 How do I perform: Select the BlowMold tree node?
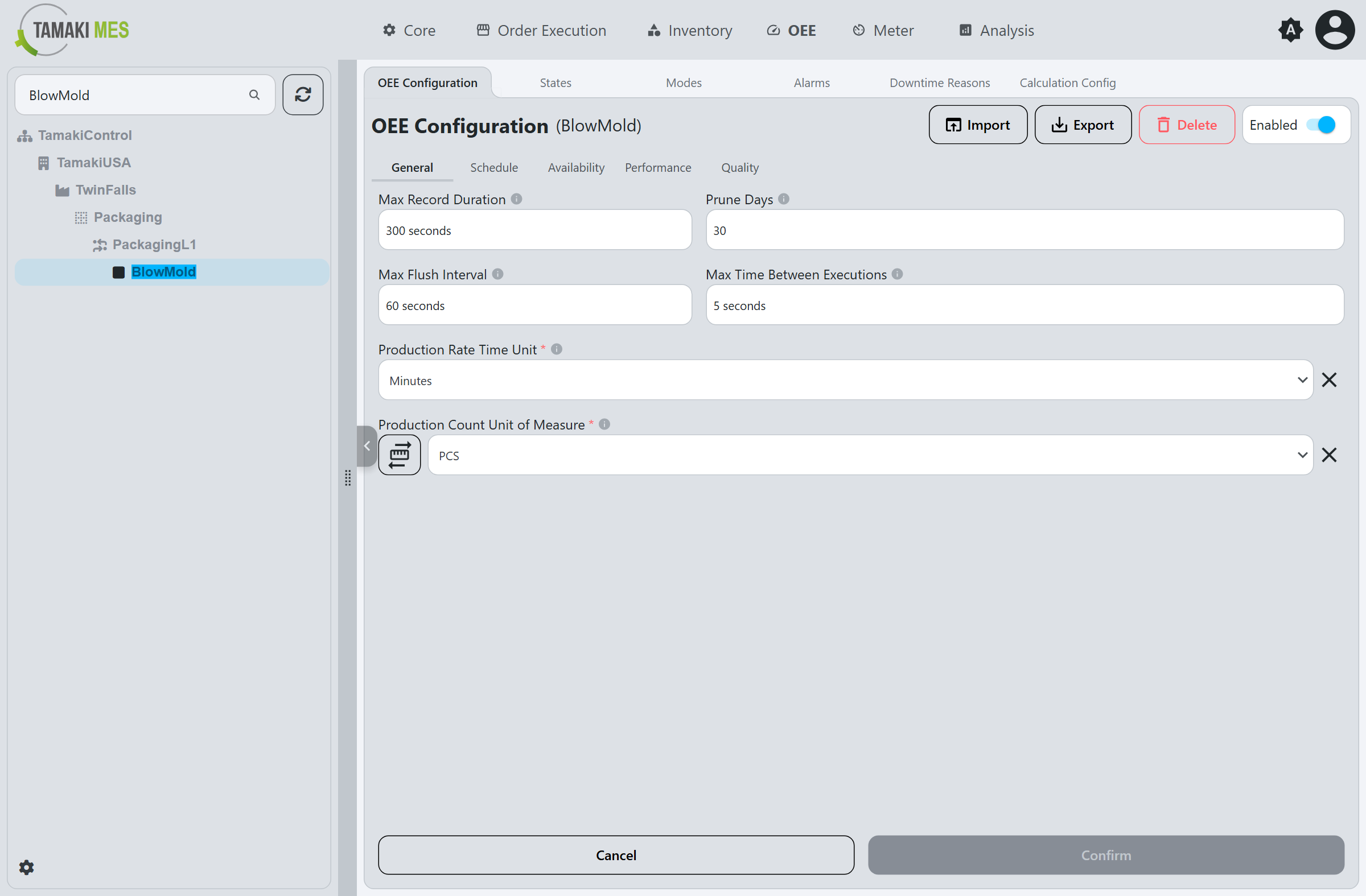click(x=172, y=272)
